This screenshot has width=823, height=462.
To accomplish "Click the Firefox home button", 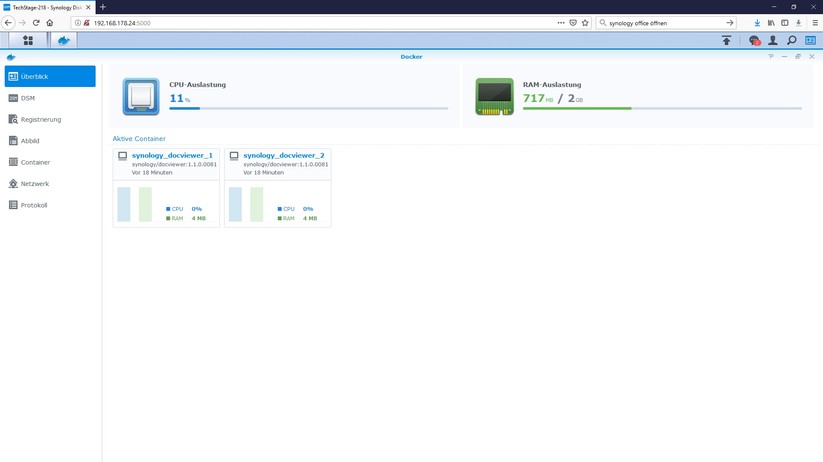I will tap(50, 23).
